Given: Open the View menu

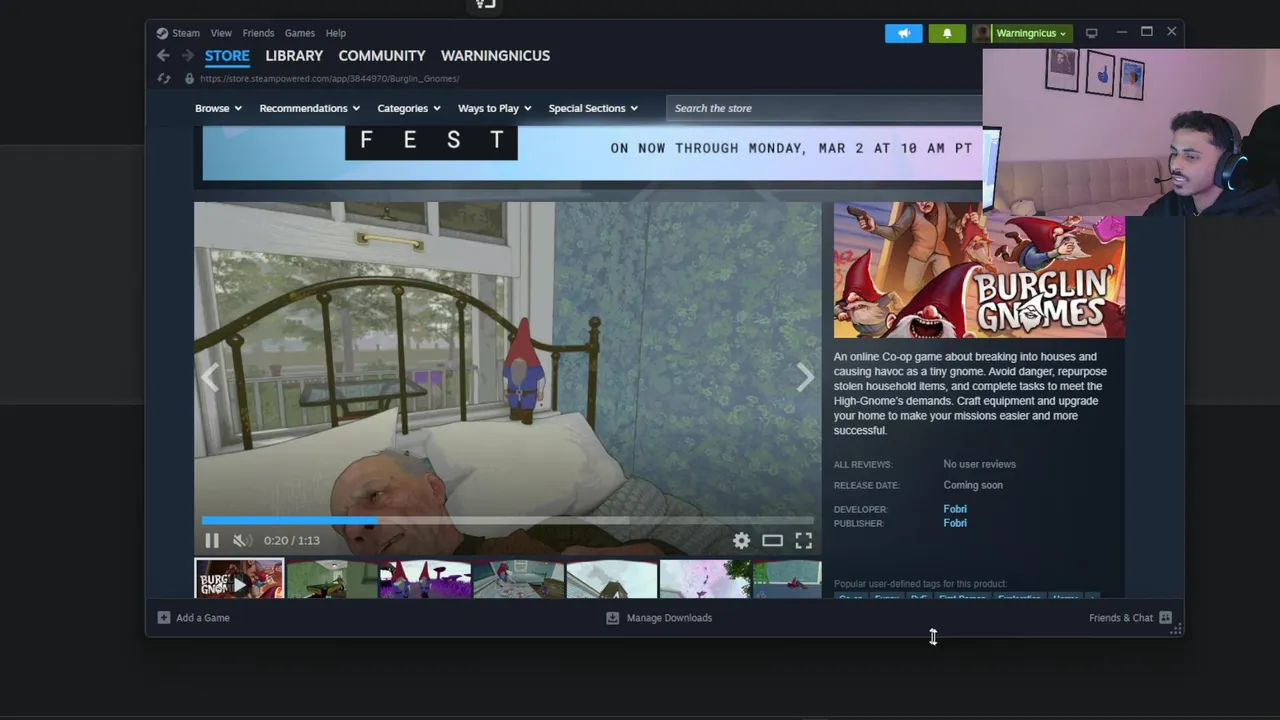Looking at the screenshot, I should click(221, 33).
